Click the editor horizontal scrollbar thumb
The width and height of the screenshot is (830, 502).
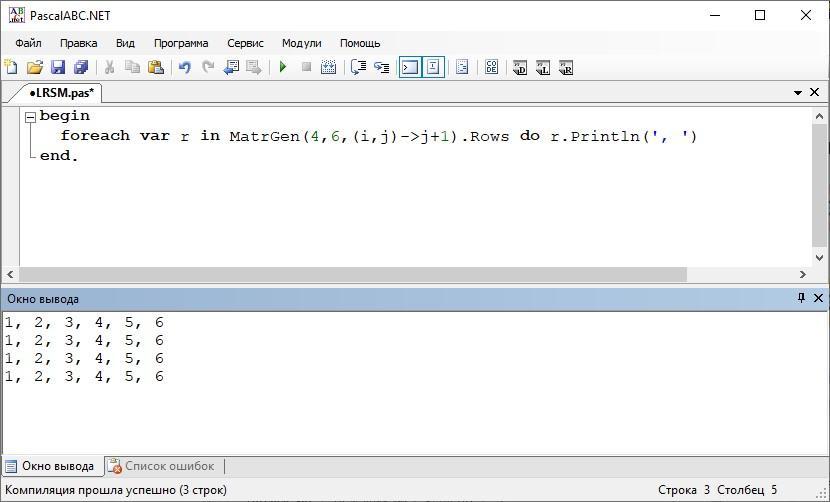[353, 274]
